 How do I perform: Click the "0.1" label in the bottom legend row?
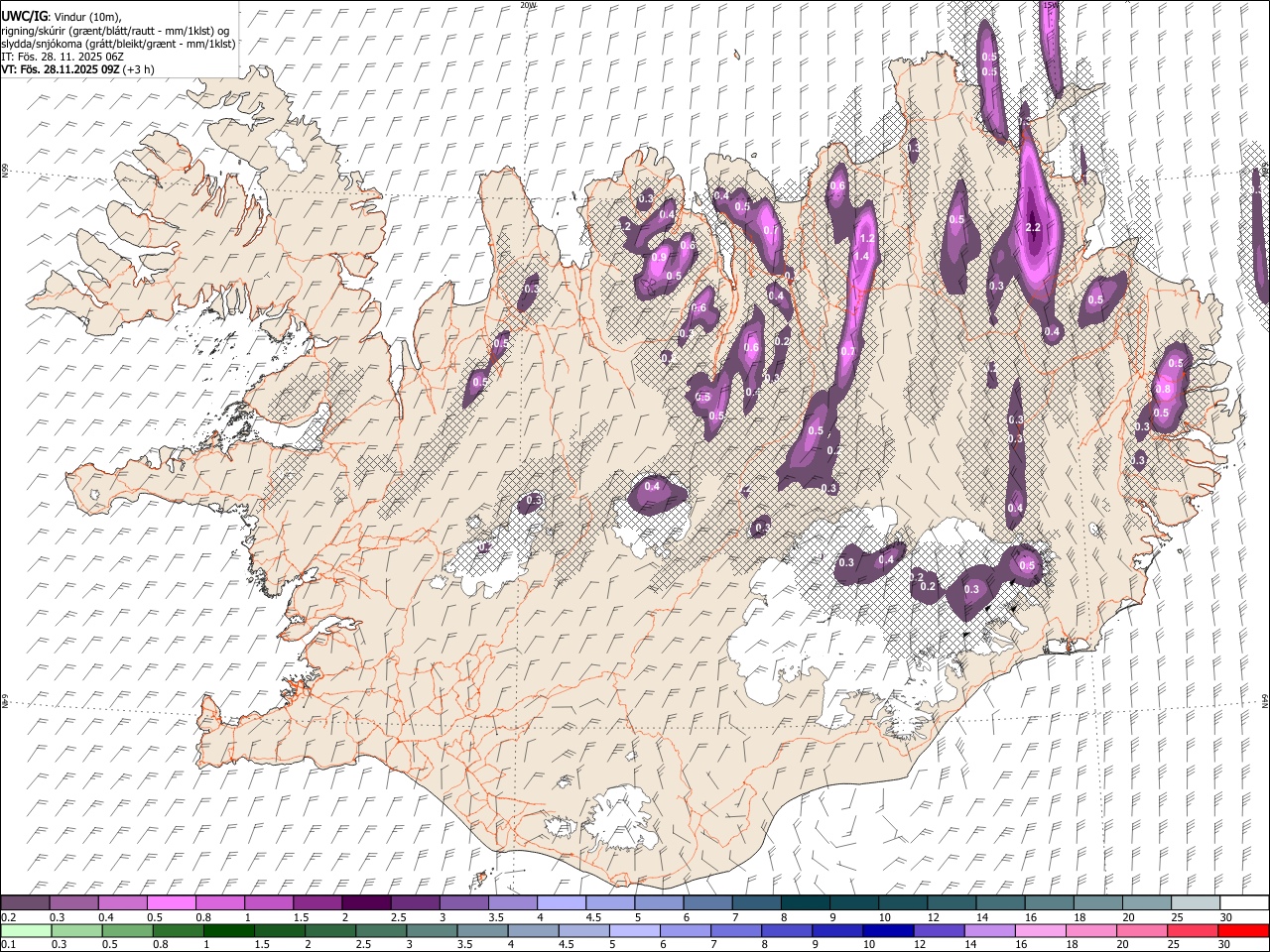point(9,945)
